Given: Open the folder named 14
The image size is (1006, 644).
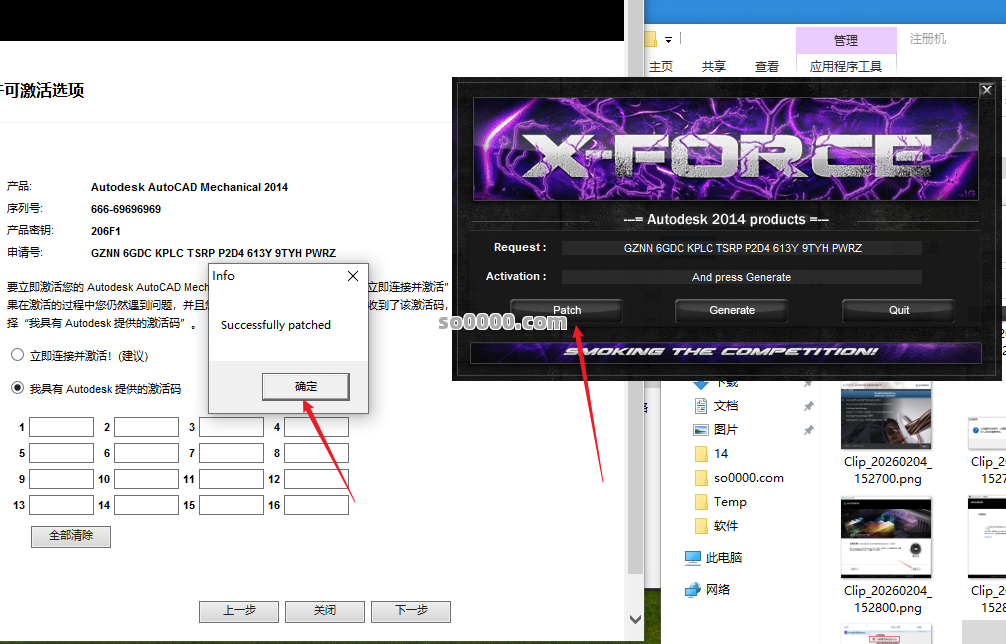Looking at the screenshot, I should tap(702, 454).
